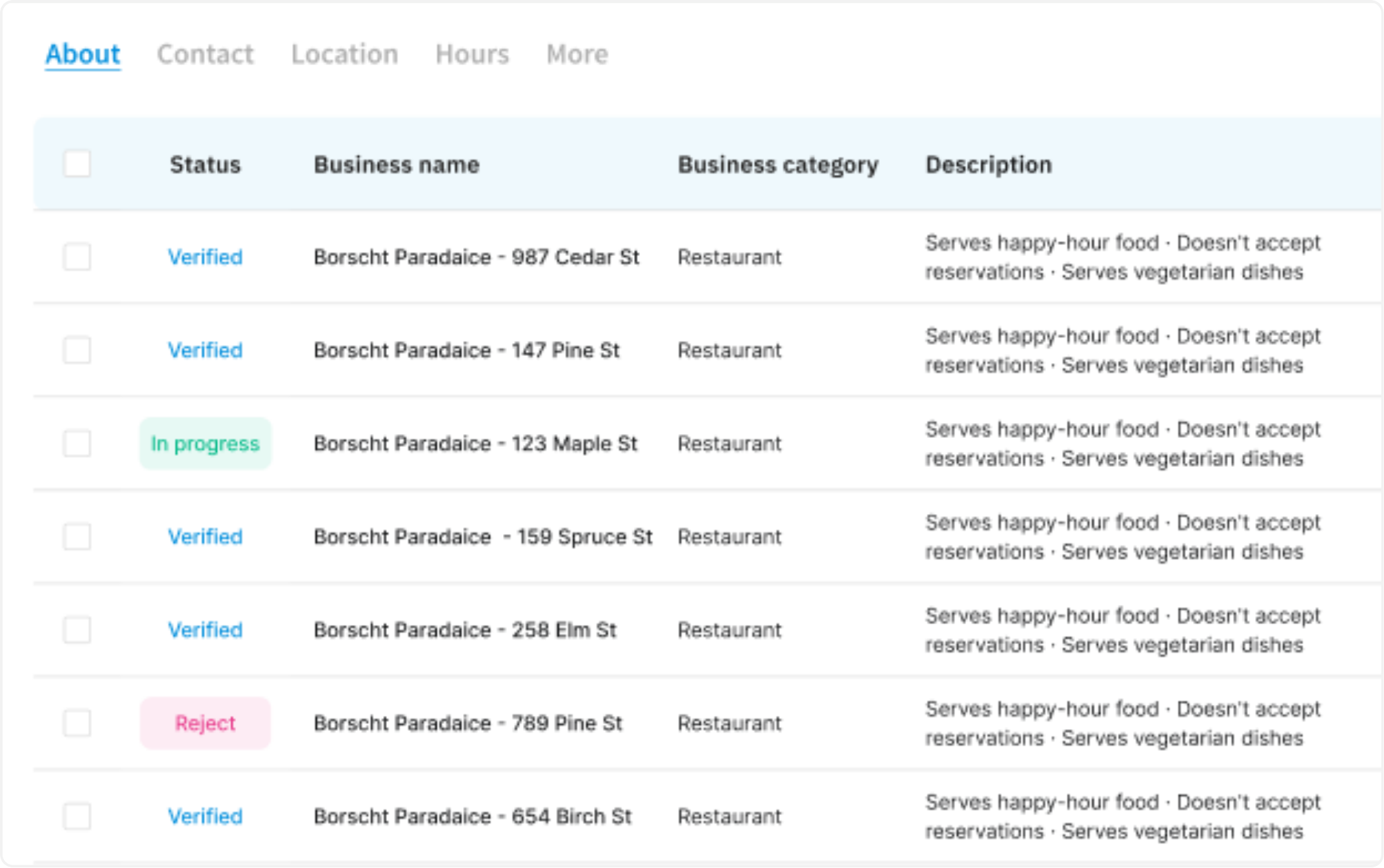
Task: Tick checkbox for 159 Spruce St row
Action: pyautogui.click(x=77, y=537)
